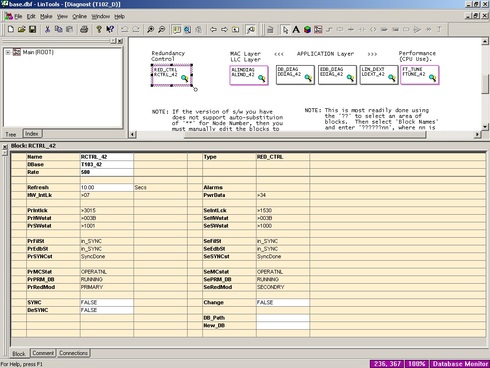Click the Print toolbar icon
The width and height of the screenshot is (490, 368).
[x=84, y=29]
